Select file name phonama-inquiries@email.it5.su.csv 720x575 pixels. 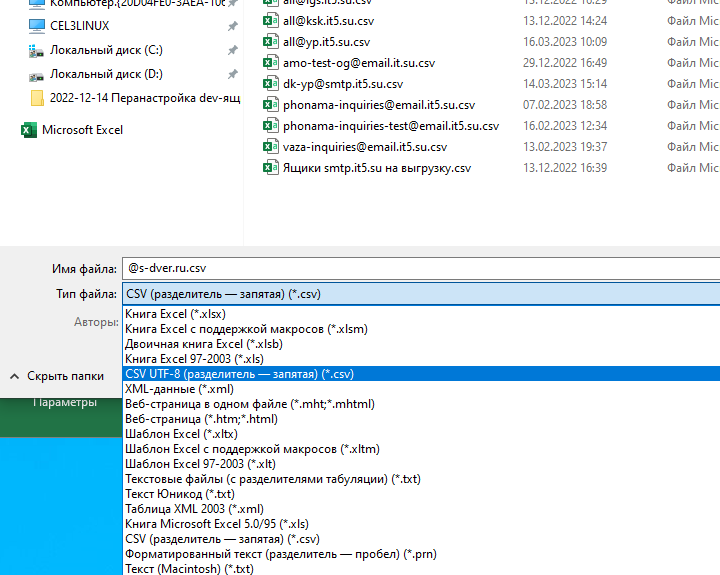pyautogui.click(x=379, y=105)
